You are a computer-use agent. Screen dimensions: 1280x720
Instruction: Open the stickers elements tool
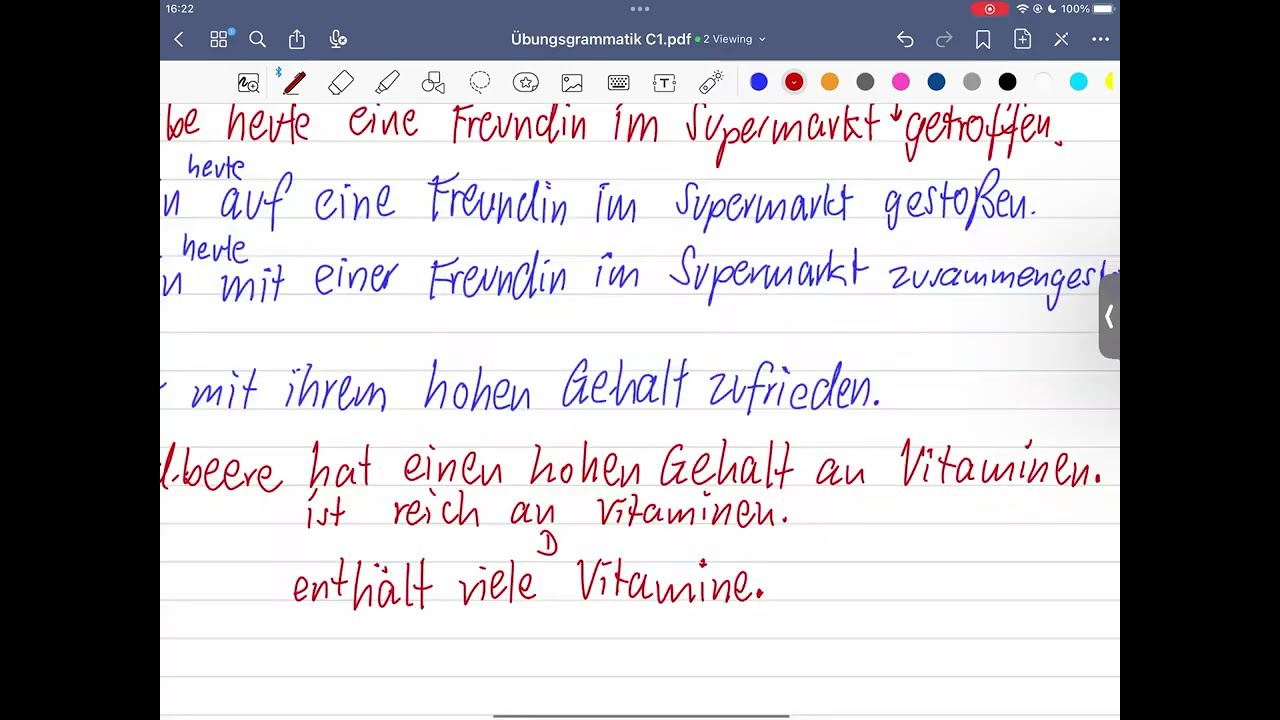pyautogui.click(x=526, y=82)
